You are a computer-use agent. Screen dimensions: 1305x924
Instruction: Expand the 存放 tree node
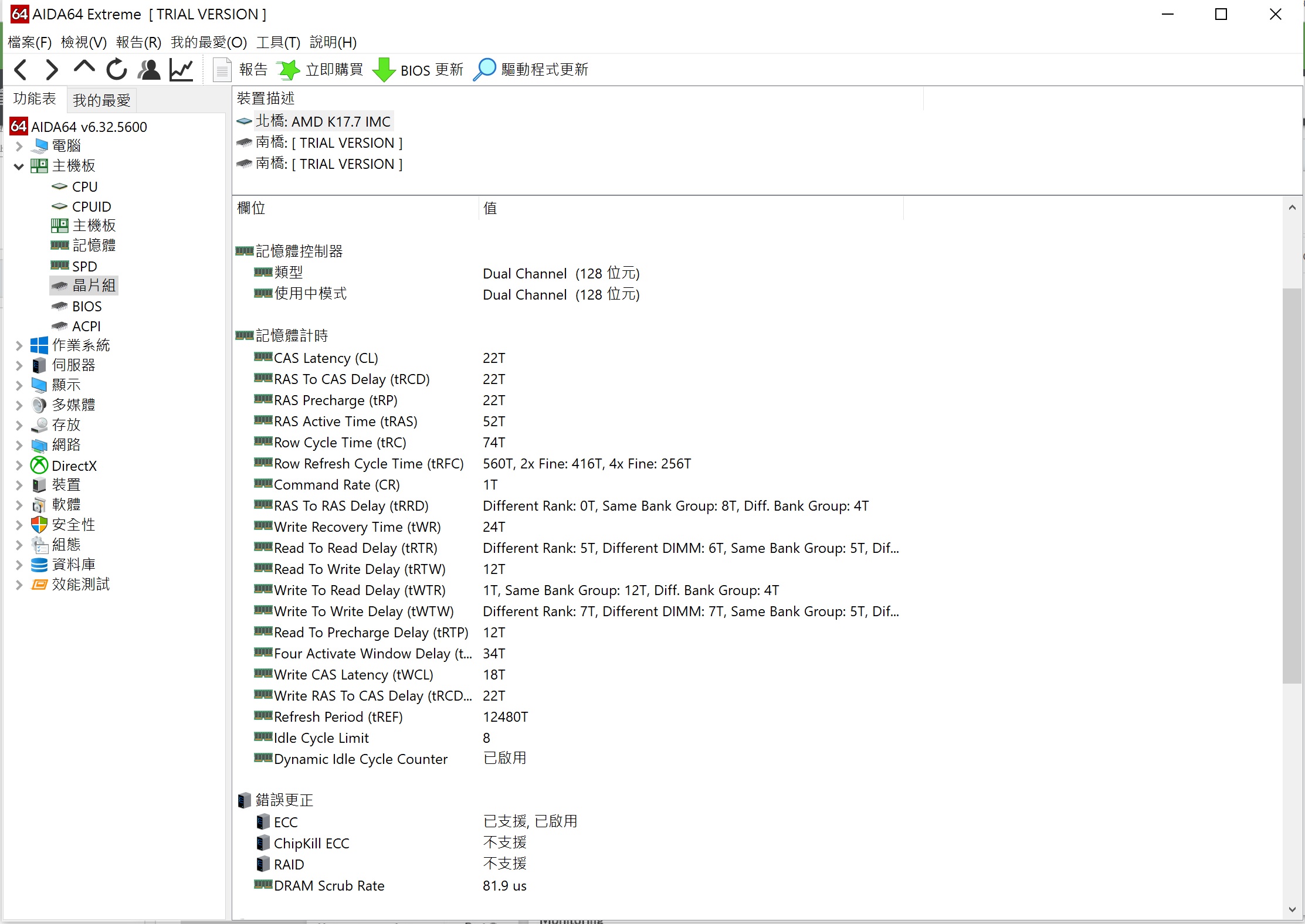19,426
